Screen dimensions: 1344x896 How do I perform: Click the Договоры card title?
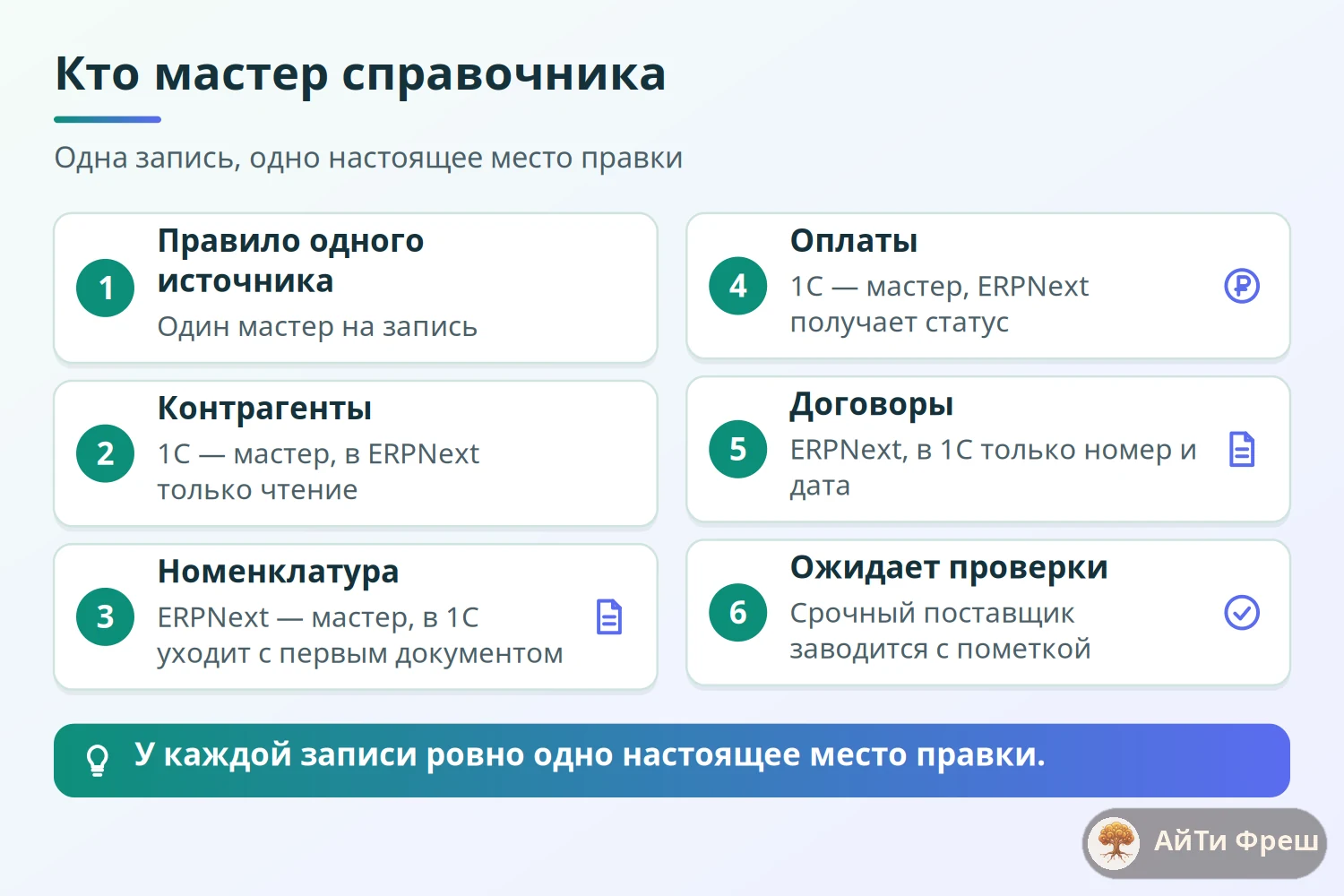[872, 405]
